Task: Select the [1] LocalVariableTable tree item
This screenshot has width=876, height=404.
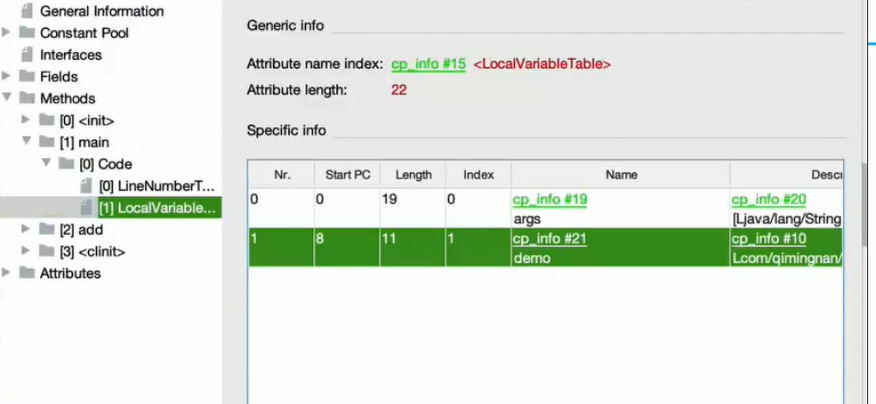Action: tap(157, 208)
